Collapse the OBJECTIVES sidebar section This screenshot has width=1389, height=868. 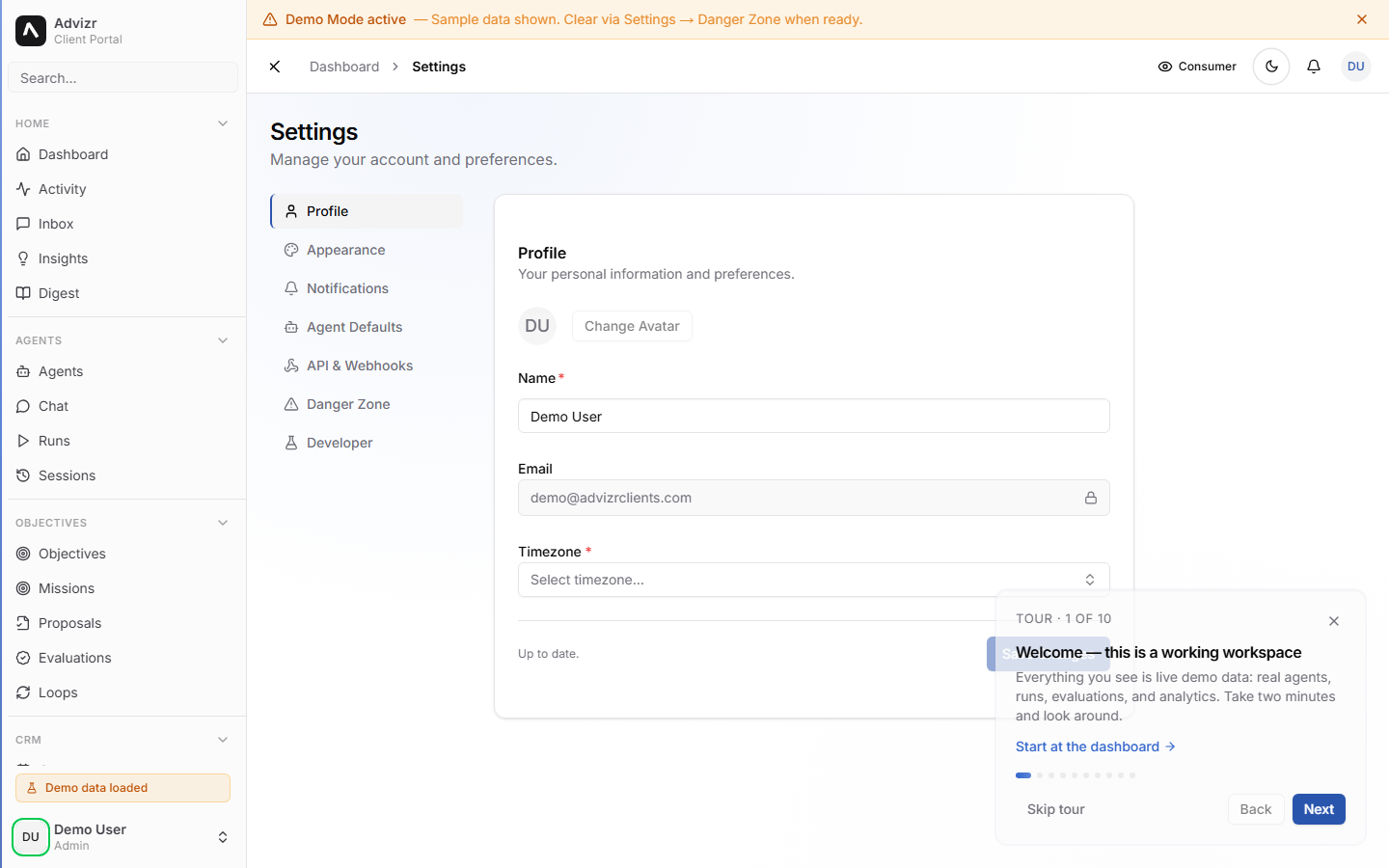click(223, 523)
